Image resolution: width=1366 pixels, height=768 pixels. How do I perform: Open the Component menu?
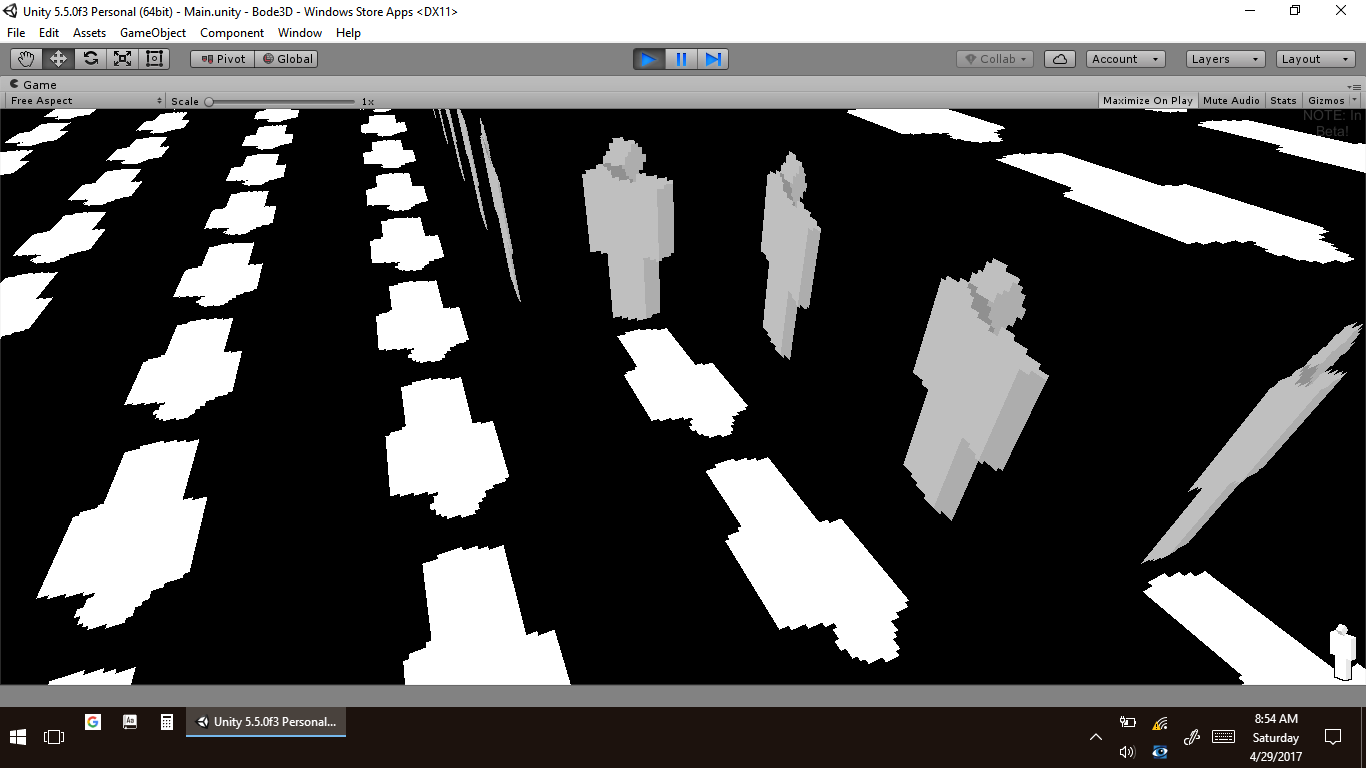[x=232, y=33]
